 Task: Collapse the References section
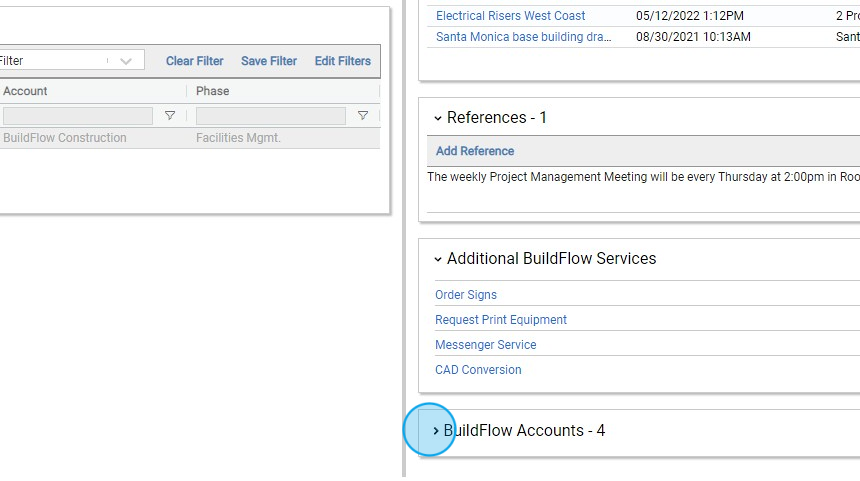point(438,118)
